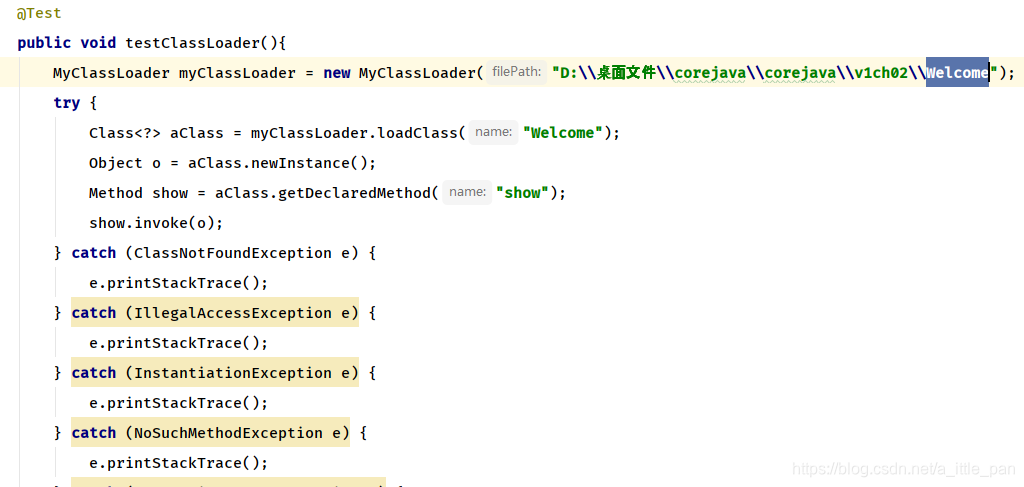1024x487 pixels.
Task: Click the selected Welcome text in file path
Action: tap(957, 72)
